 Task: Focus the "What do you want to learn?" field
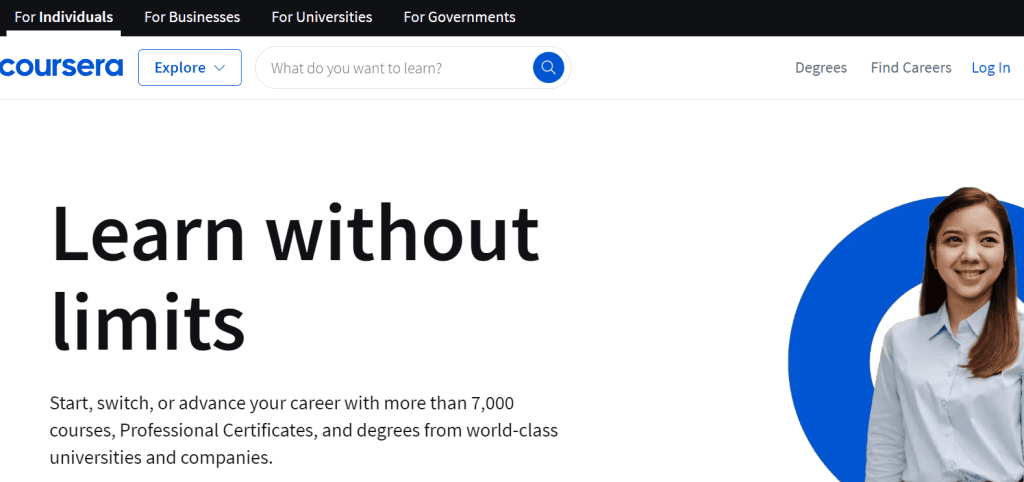395,68
